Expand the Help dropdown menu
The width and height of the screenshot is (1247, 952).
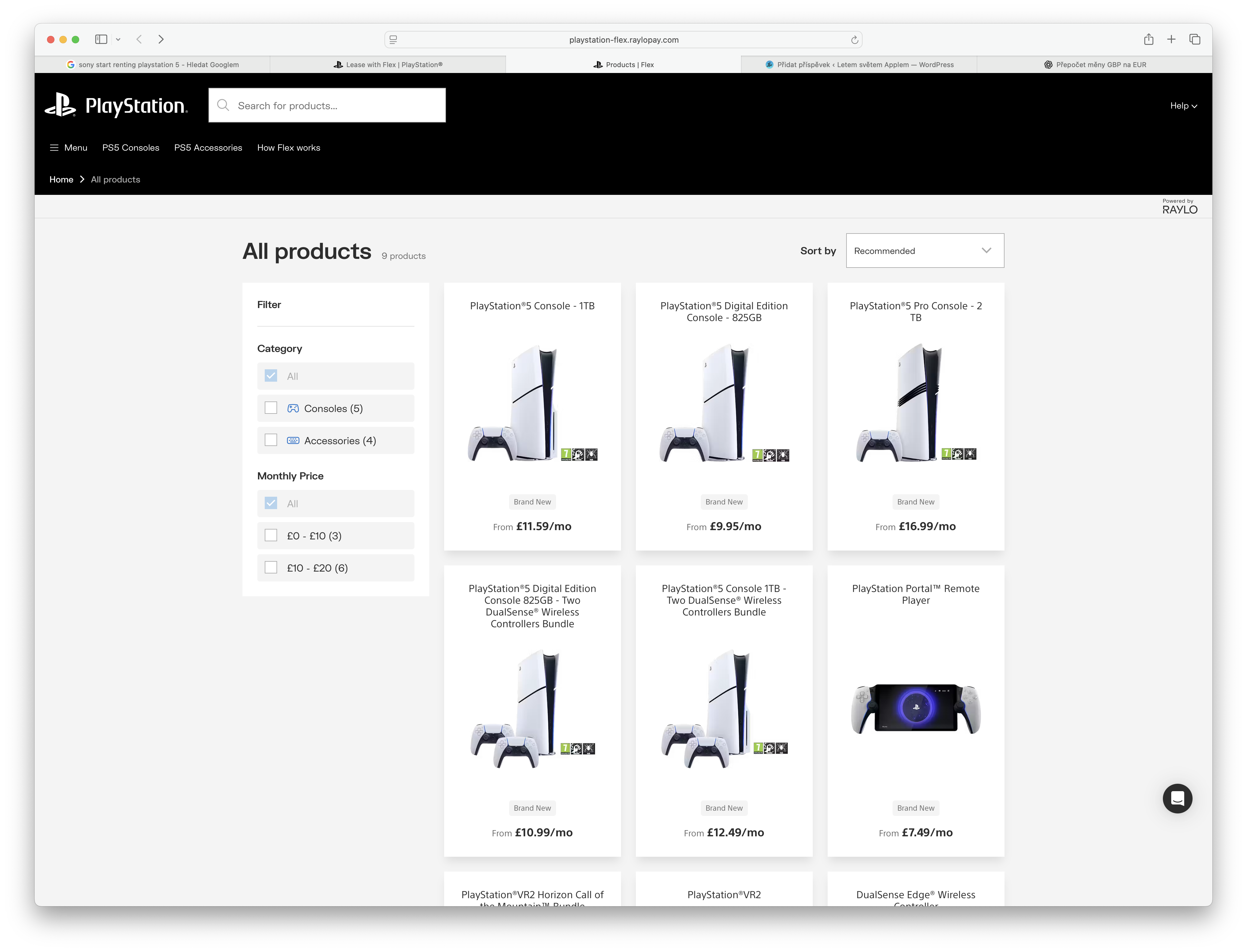1183,106
